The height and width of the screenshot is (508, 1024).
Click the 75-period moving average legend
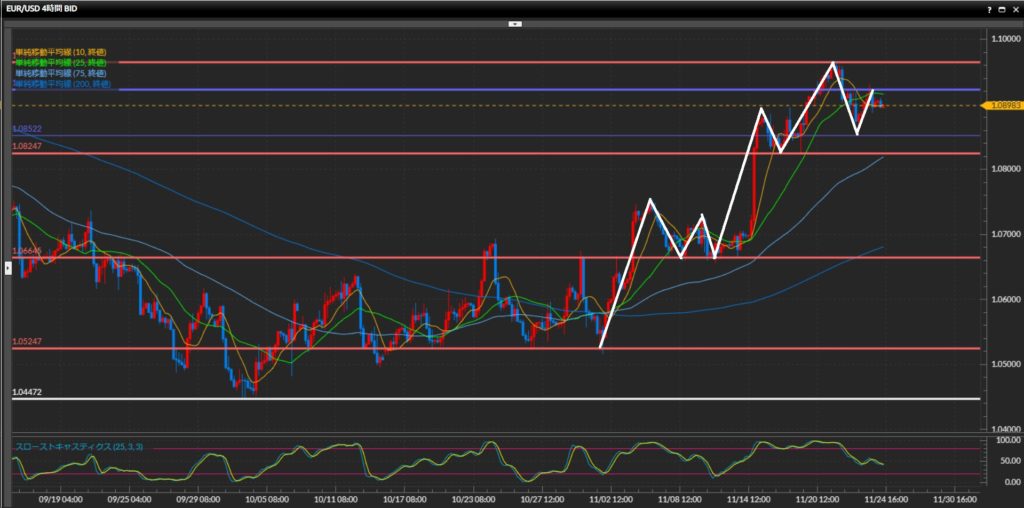60,74
